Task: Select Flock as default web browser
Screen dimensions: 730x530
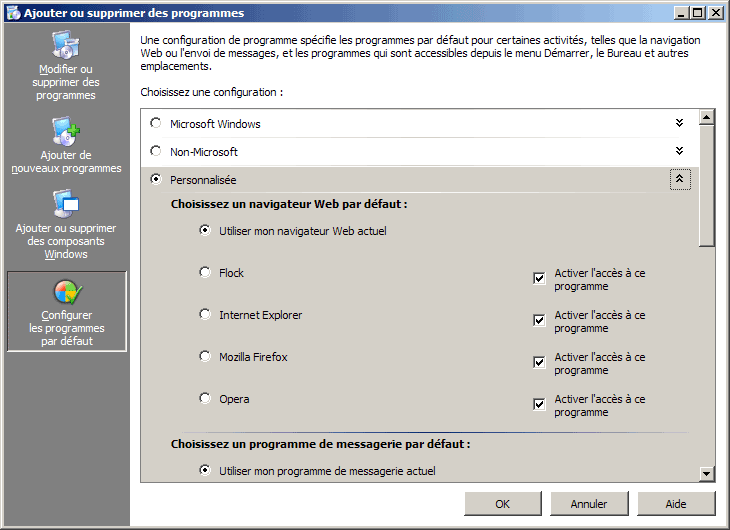Action: point(205,273)
